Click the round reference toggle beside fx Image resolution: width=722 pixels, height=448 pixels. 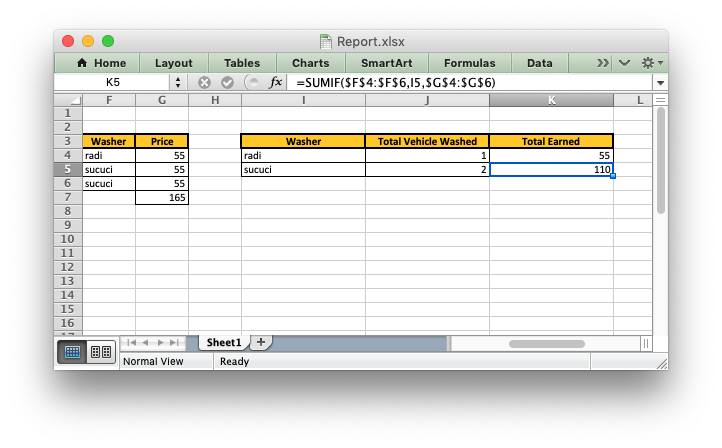tap(252, 82)
